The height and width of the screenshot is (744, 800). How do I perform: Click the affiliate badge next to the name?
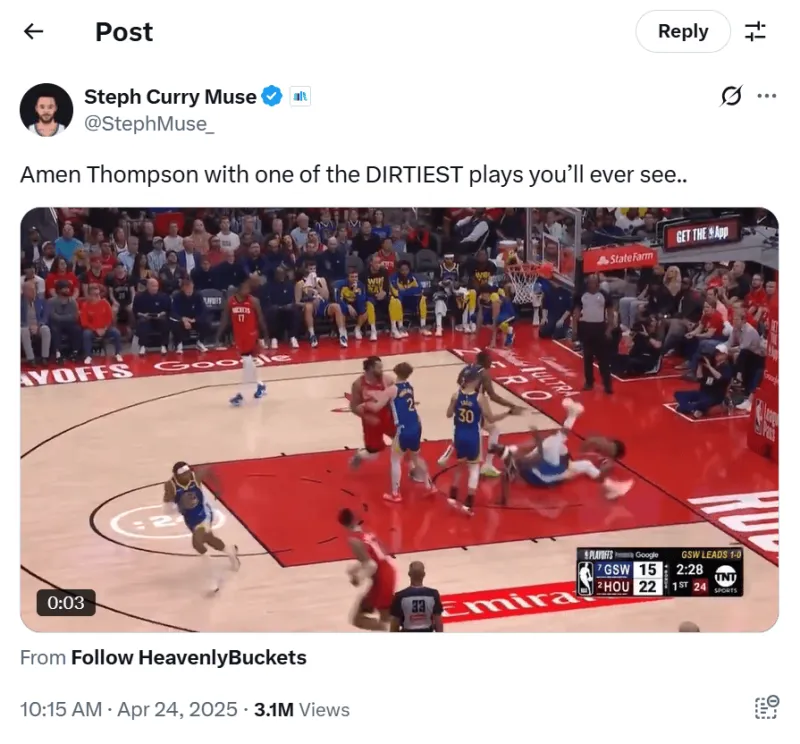click(x=301, y=96)
